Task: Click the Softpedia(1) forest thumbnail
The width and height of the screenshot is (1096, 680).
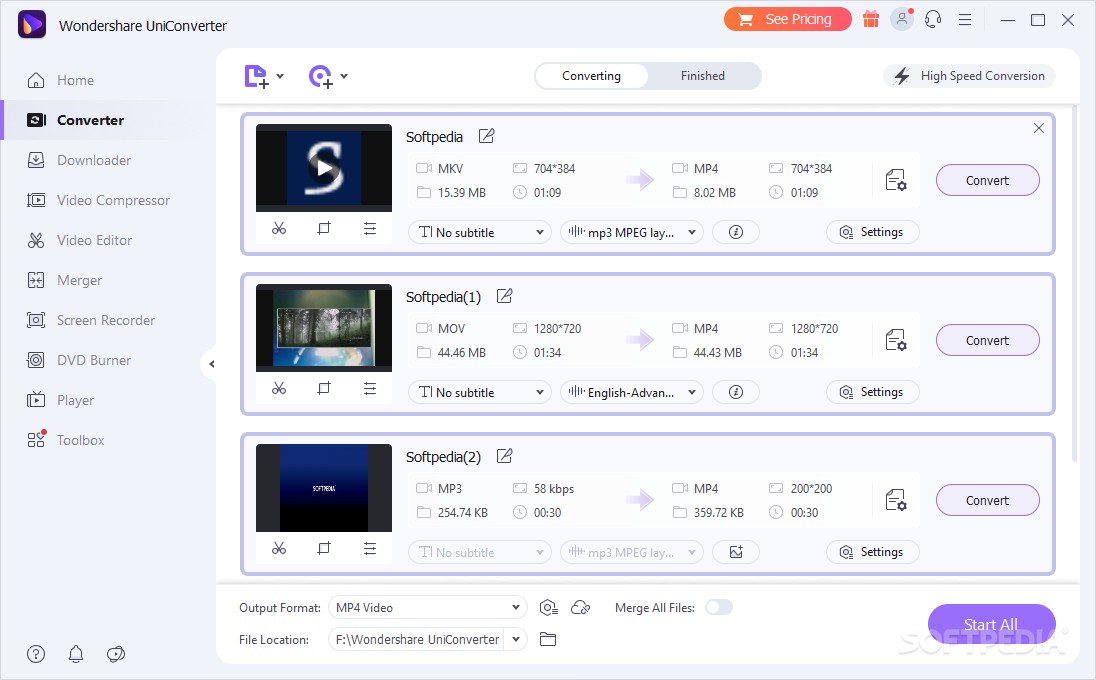Action: pos(324,328)
